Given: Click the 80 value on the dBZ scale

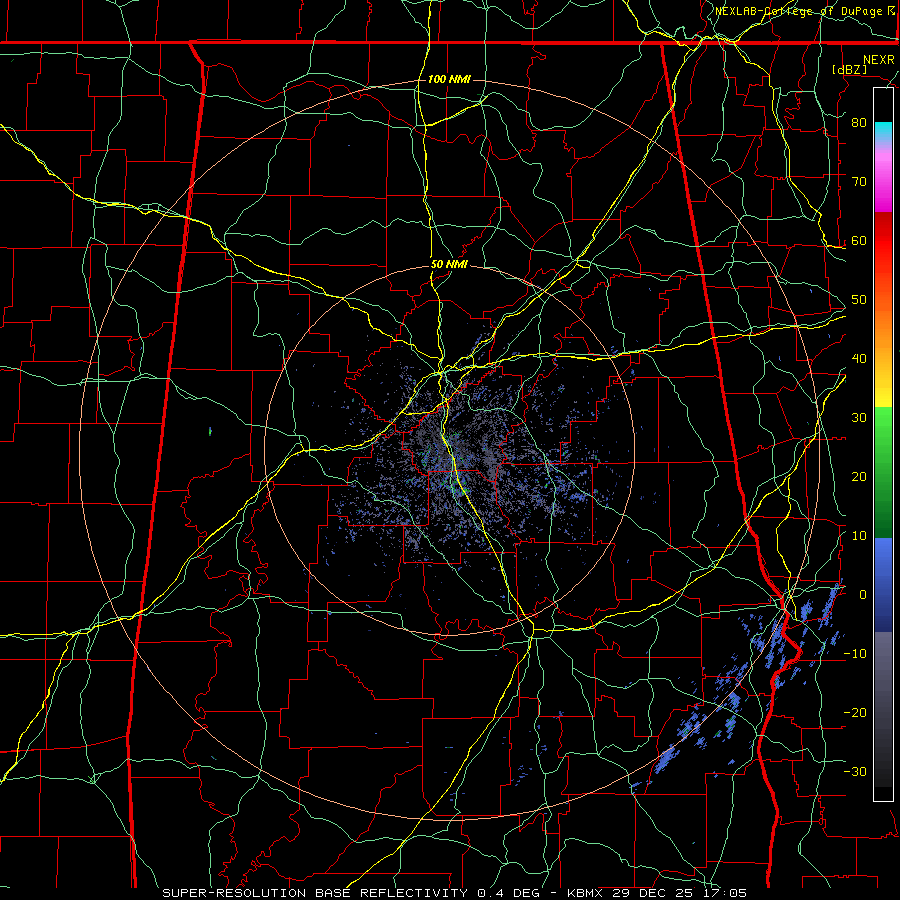Looking at the screenshot, I should 859,123.
